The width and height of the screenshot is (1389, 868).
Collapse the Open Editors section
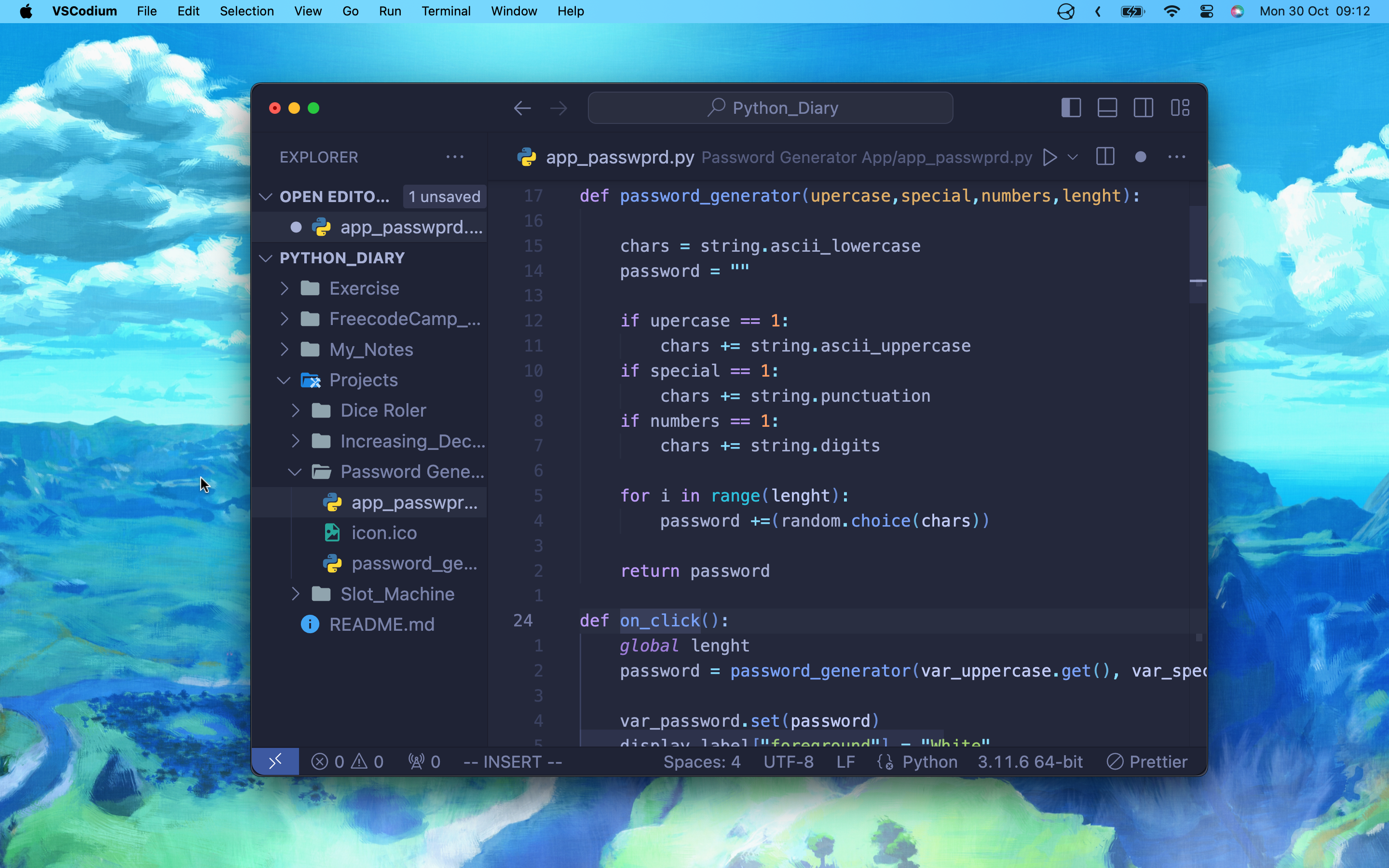coord(266,197)
